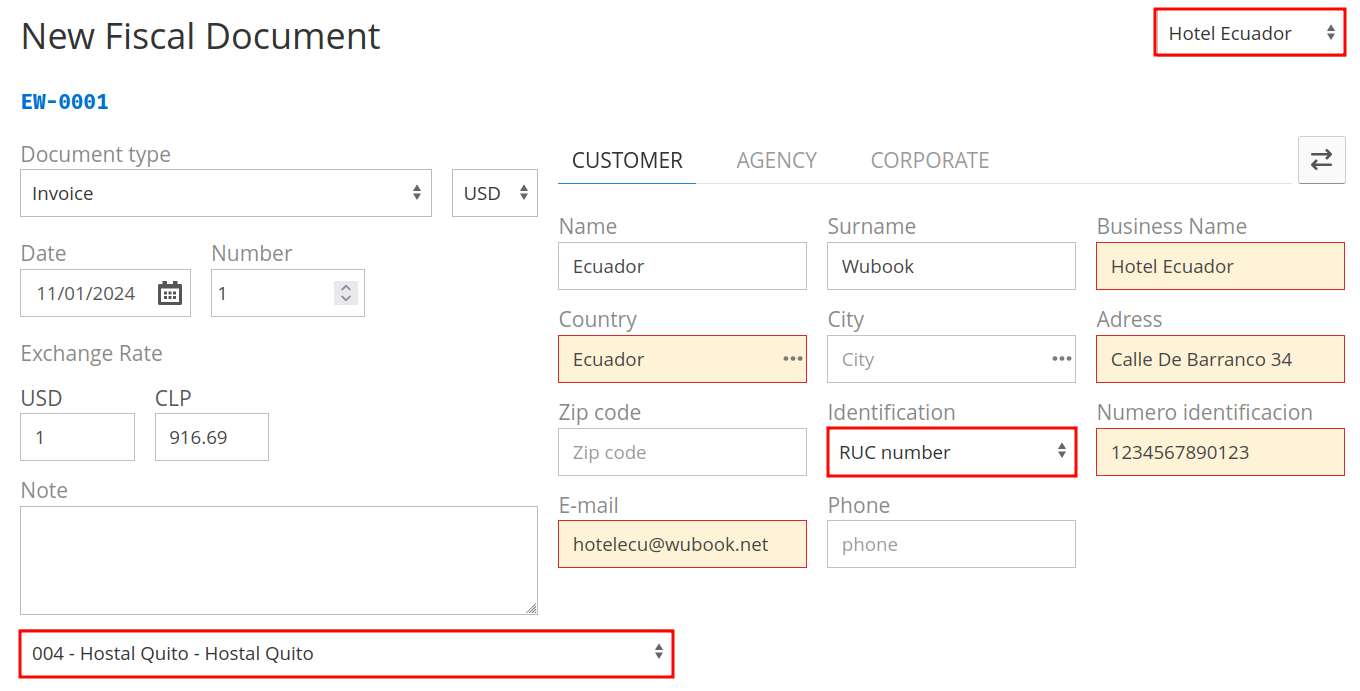Click the empty Phone field
1360x691 pixels.
point(952,544)
